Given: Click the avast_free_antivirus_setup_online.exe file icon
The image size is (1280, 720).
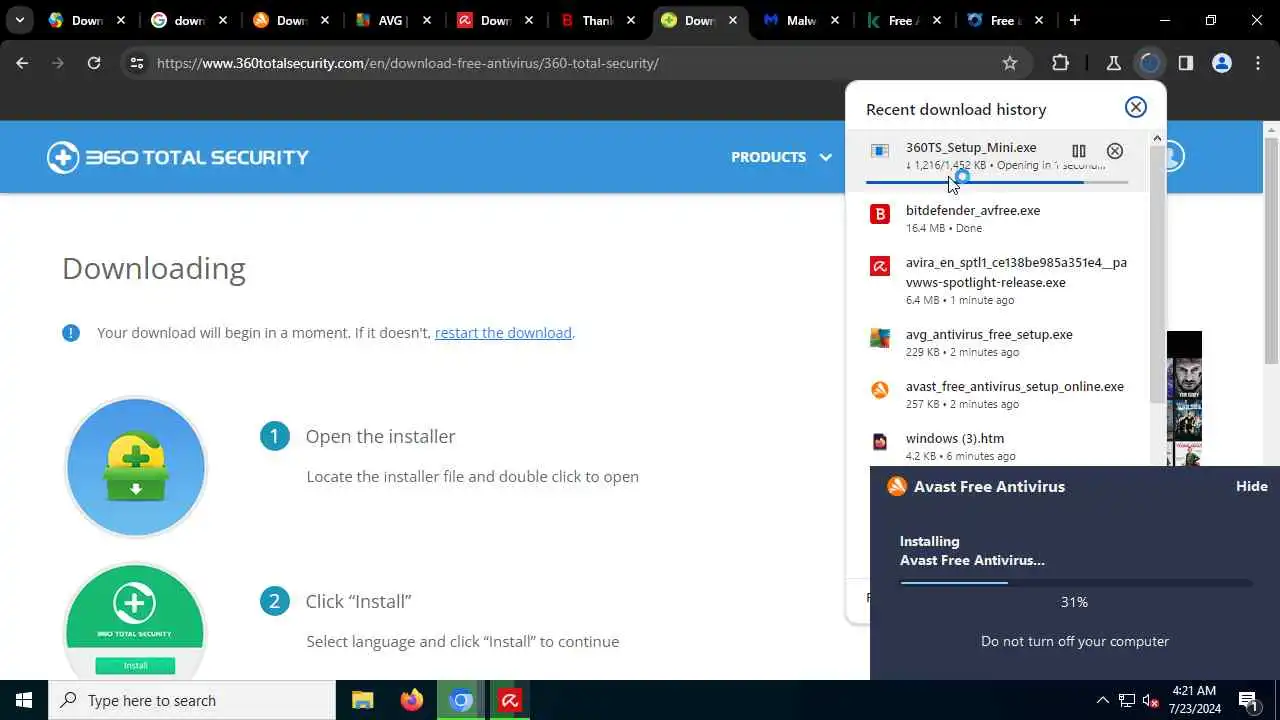Looking at the screenshot, I should coord(880,390).
